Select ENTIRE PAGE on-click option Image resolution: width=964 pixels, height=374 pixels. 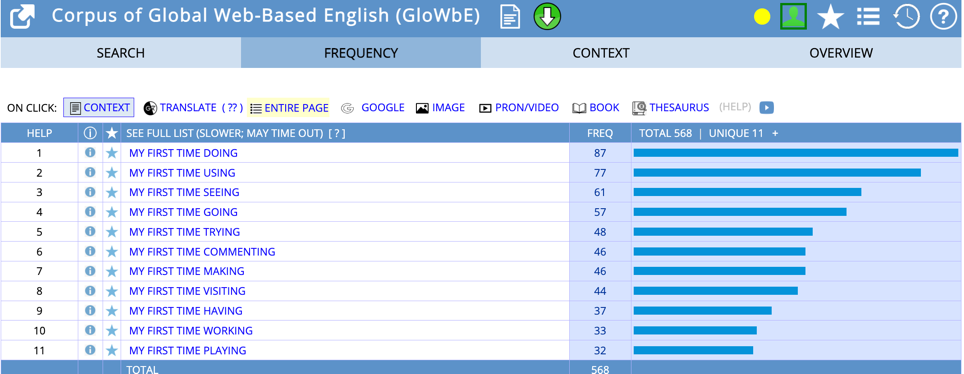(x=289, y=108)
